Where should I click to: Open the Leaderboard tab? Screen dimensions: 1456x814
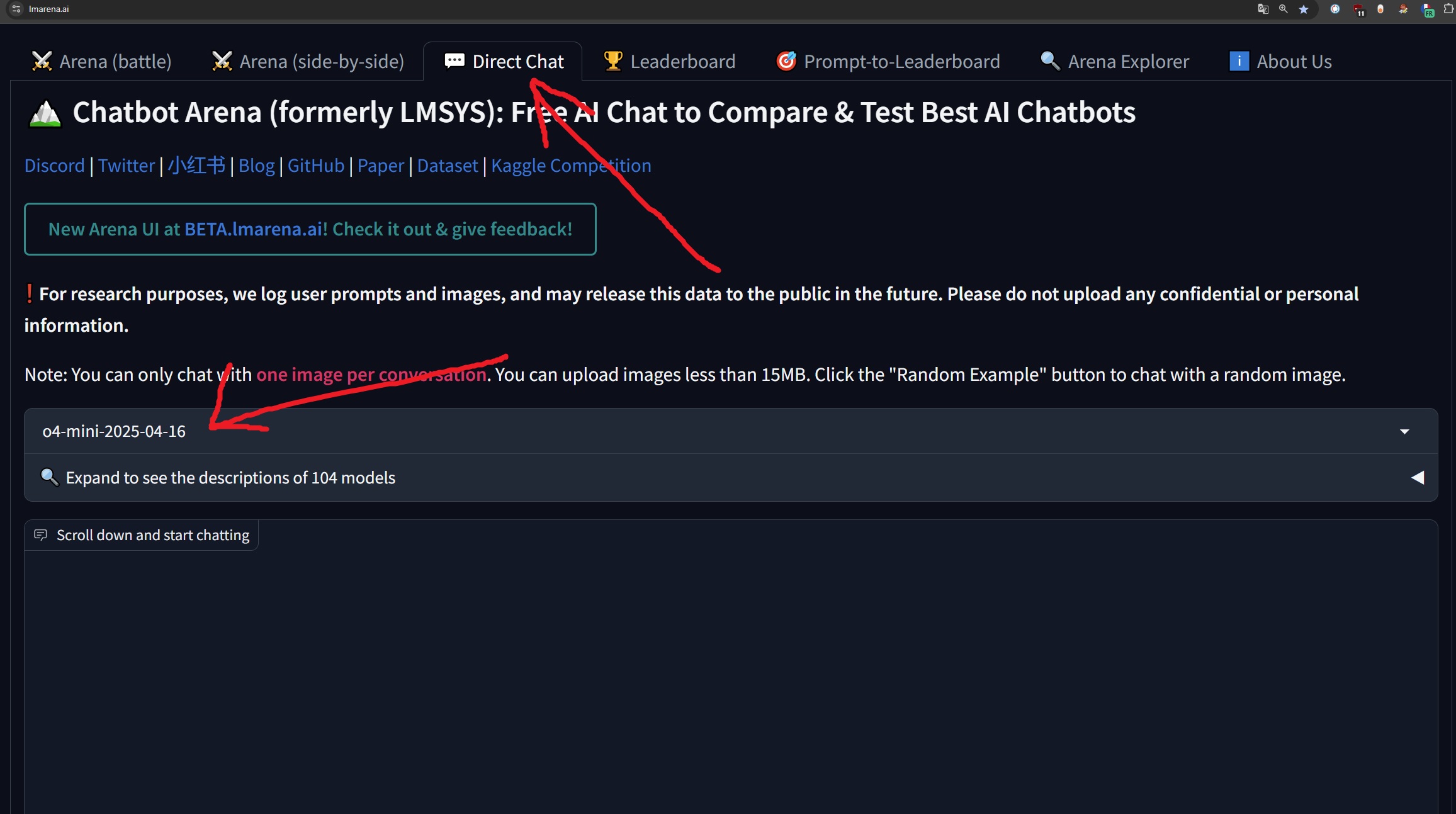pos(669,61)
